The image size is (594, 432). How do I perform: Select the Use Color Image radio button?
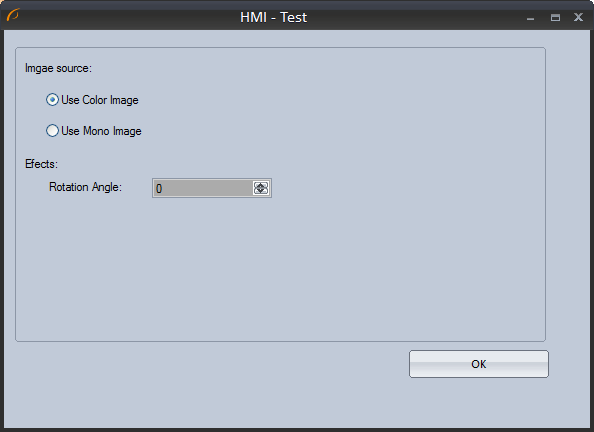pyautogui.click(x=52, y=100)
